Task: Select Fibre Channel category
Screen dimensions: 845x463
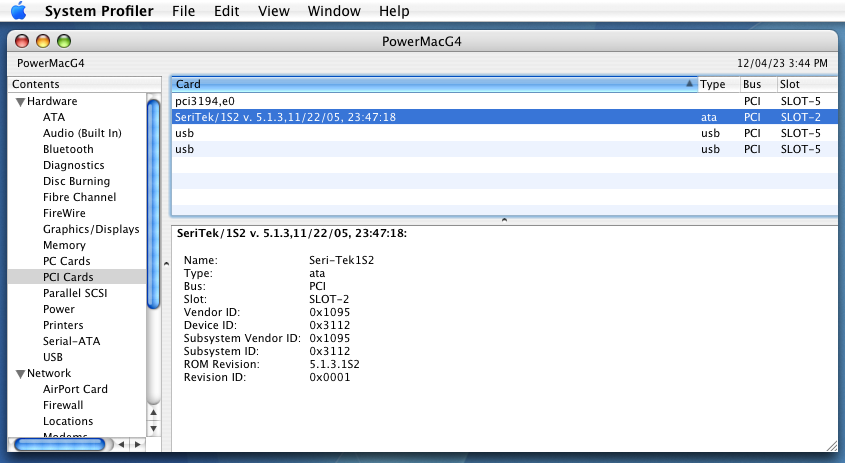Action: tap(79, 197)
